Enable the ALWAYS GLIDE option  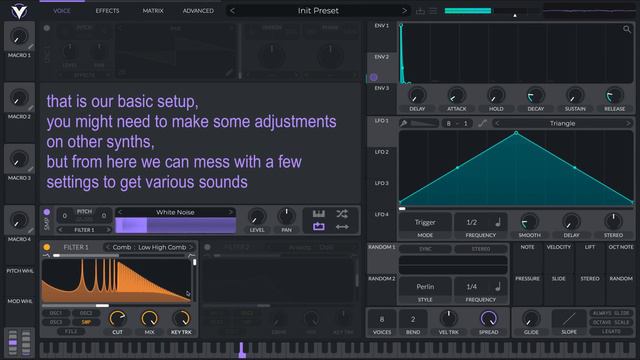(611, 313)
